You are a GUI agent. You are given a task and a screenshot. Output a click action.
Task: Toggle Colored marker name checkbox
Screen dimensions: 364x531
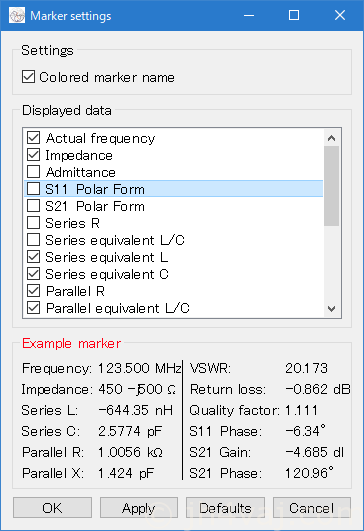[28, 77]
